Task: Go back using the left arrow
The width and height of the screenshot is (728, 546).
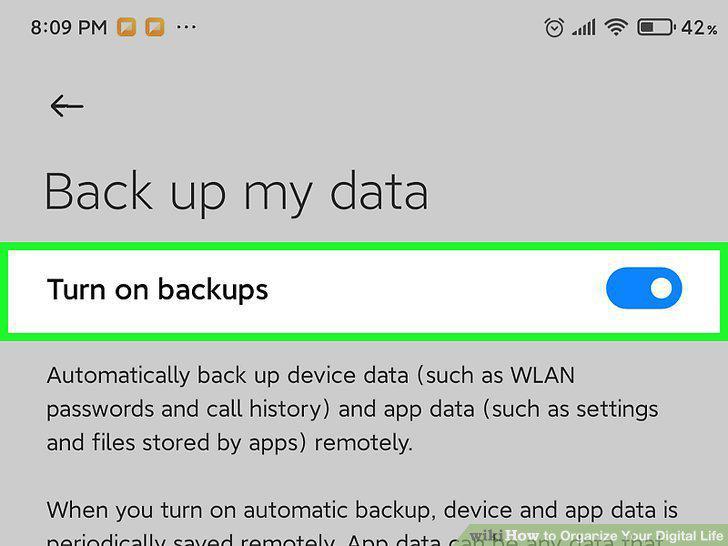Action: coord(67,106)
